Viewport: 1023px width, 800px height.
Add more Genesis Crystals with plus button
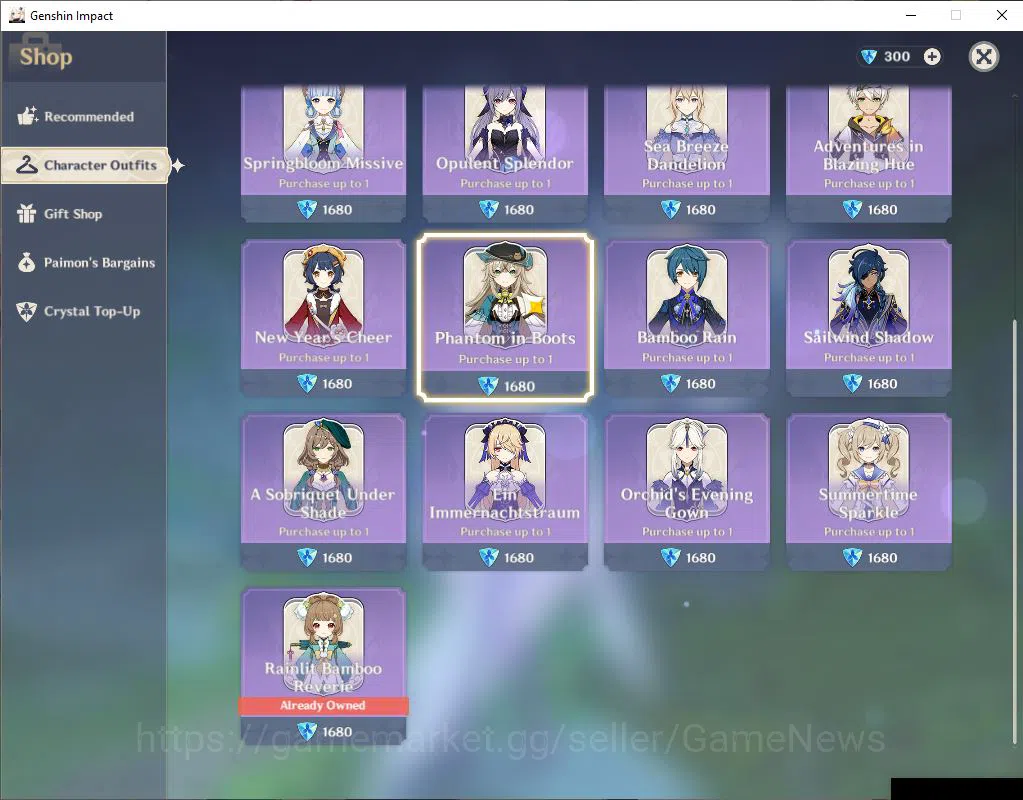932,57
